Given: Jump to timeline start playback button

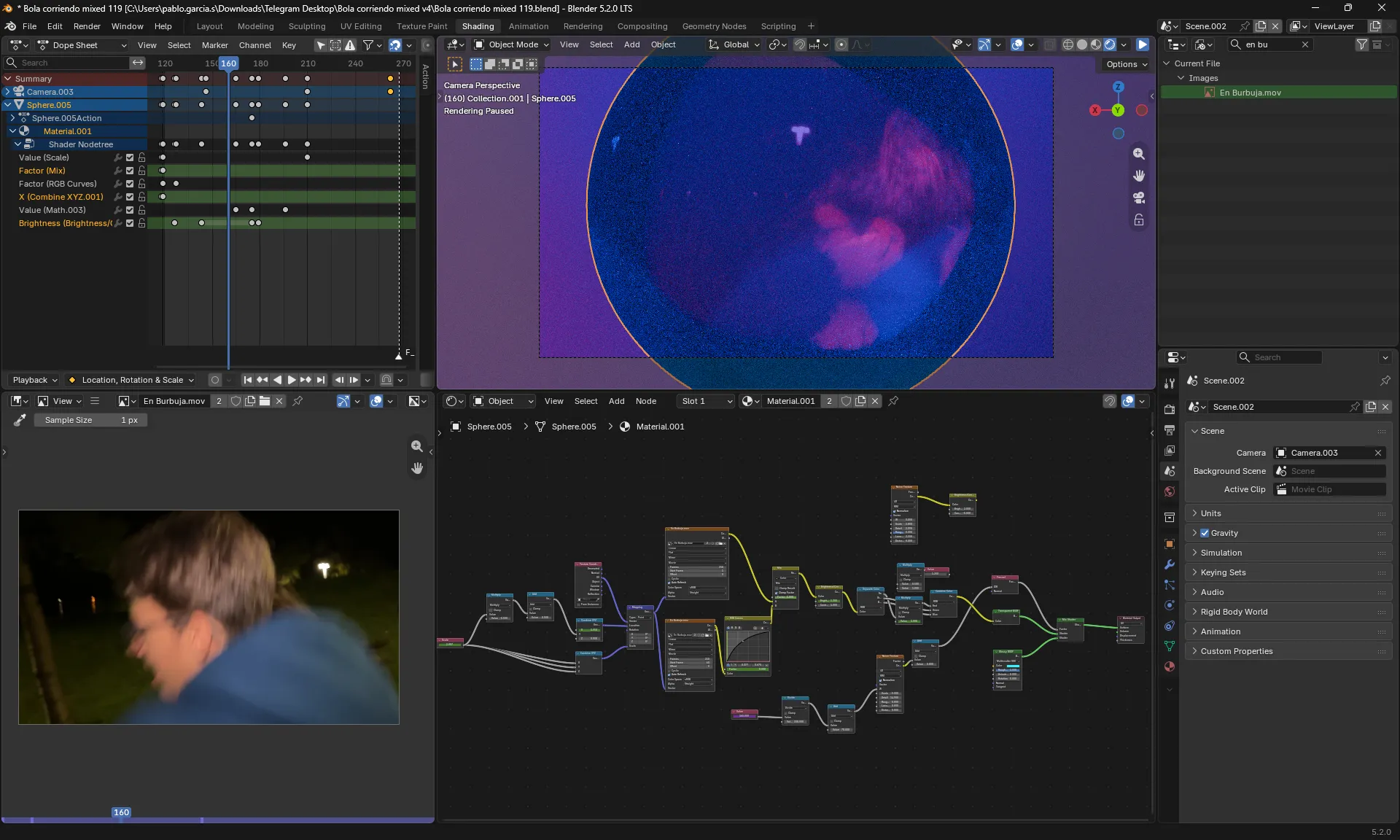Looking at the screenshot, I should pos(248,380).
